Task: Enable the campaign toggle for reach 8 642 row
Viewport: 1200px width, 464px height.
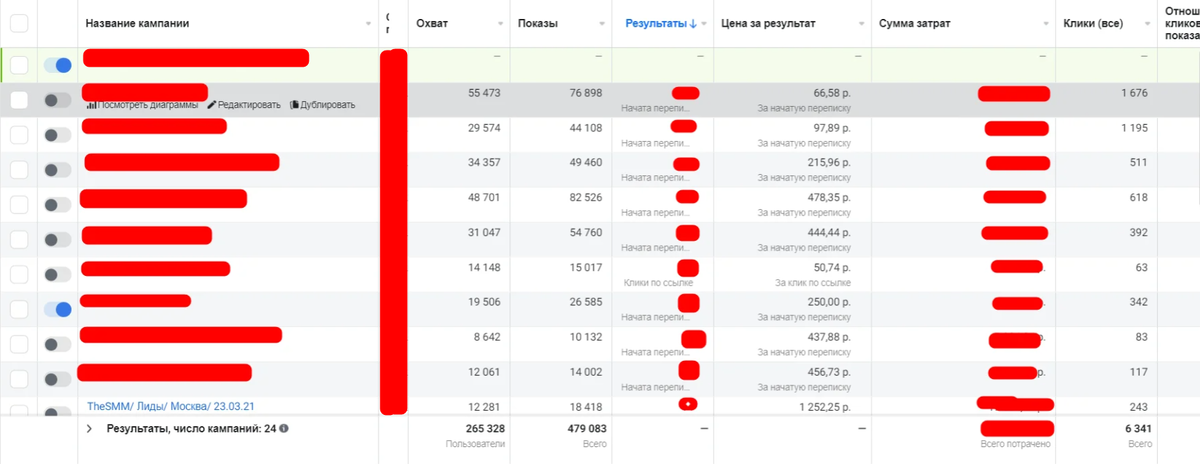Action: click(x=58, y=345)
